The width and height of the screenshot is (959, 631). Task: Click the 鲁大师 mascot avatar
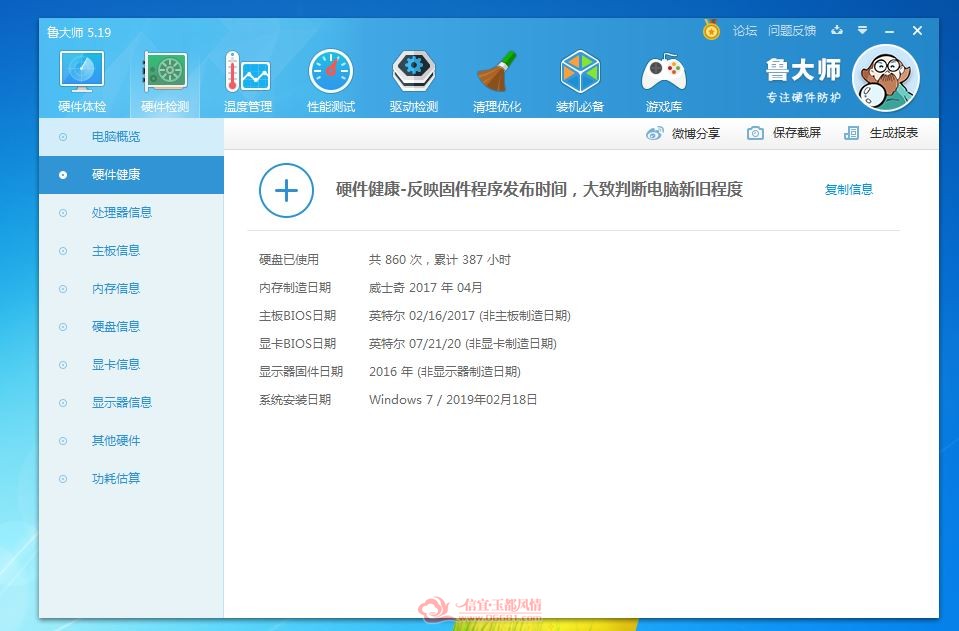[x=886, y=78]
